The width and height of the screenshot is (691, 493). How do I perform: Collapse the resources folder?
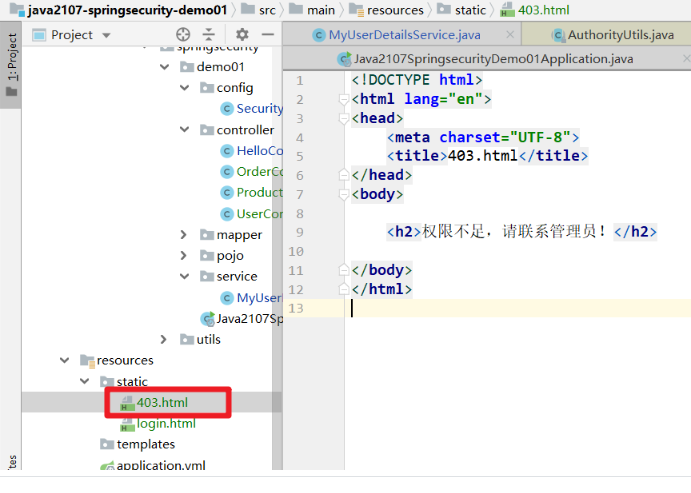pyautogui.click(x=64, y=360)
